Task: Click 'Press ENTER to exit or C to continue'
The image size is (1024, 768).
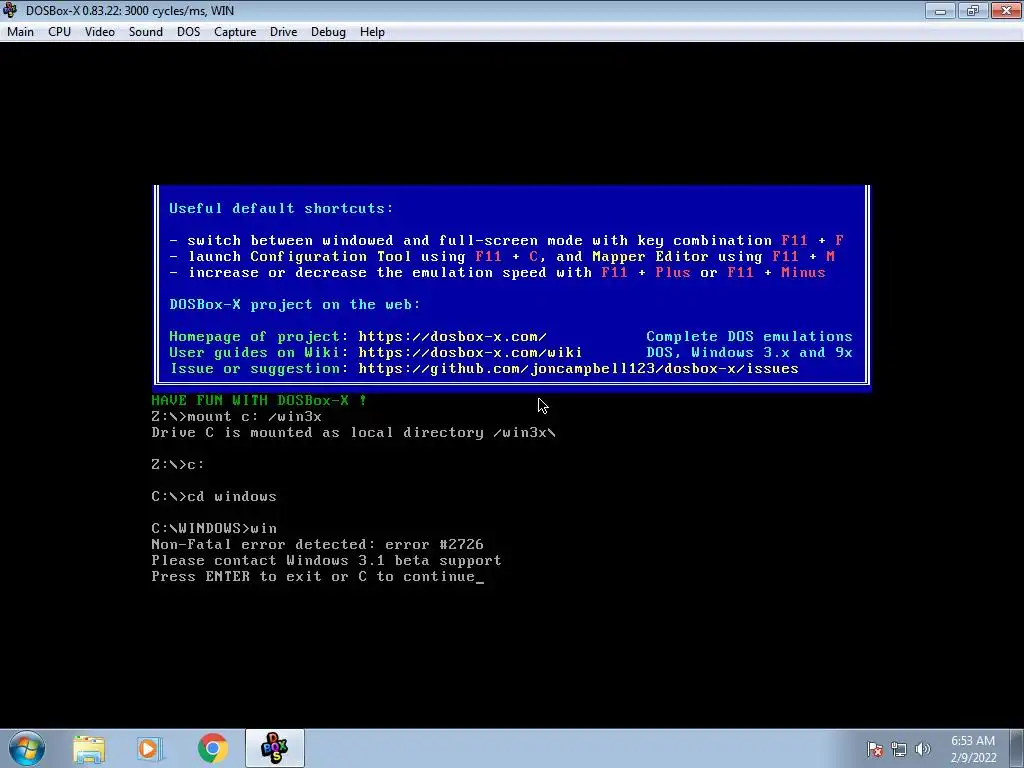Action: [313, 577]
